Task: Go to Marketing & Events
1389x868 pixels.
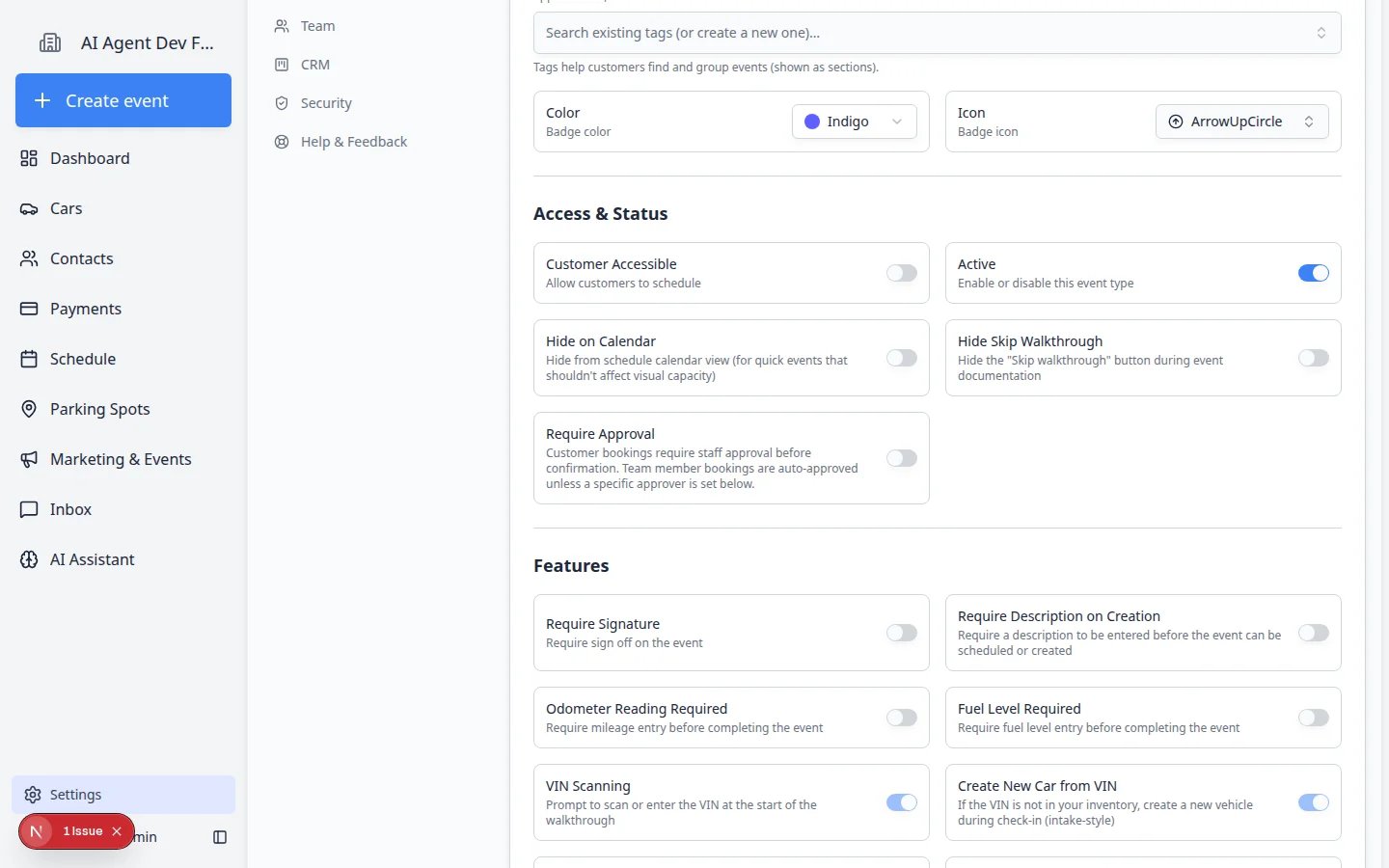Action: pyautogui.click(x=123, y=459)
